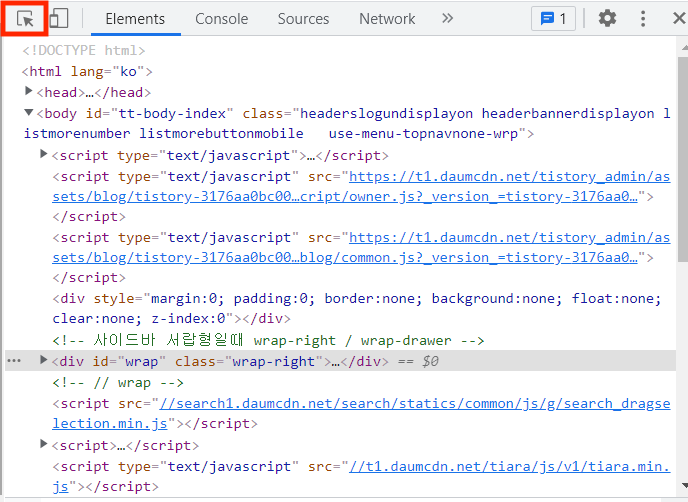Screen dimensions: 688x502
Task: Toggle the device toolbar icon
Action: [x=59, y=19]
